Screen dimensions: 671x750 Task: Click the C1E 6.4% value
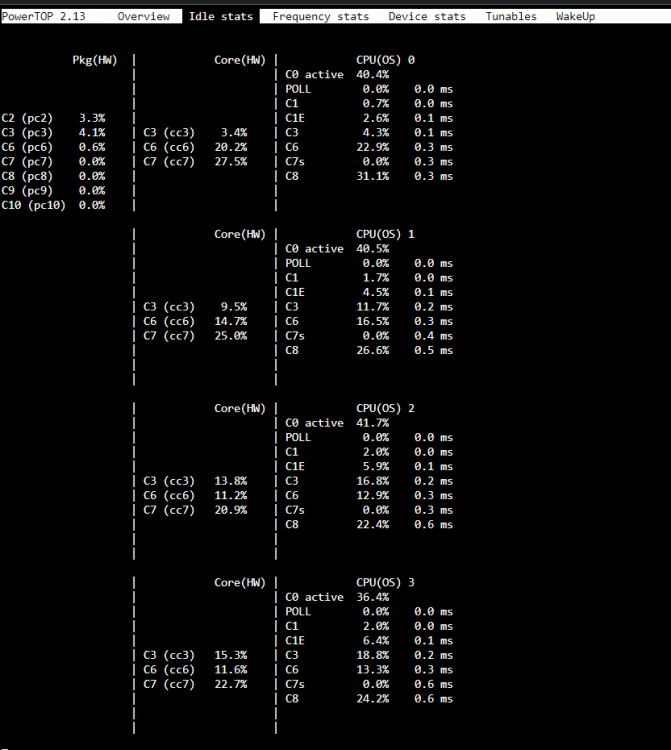[x=376, y=640]
